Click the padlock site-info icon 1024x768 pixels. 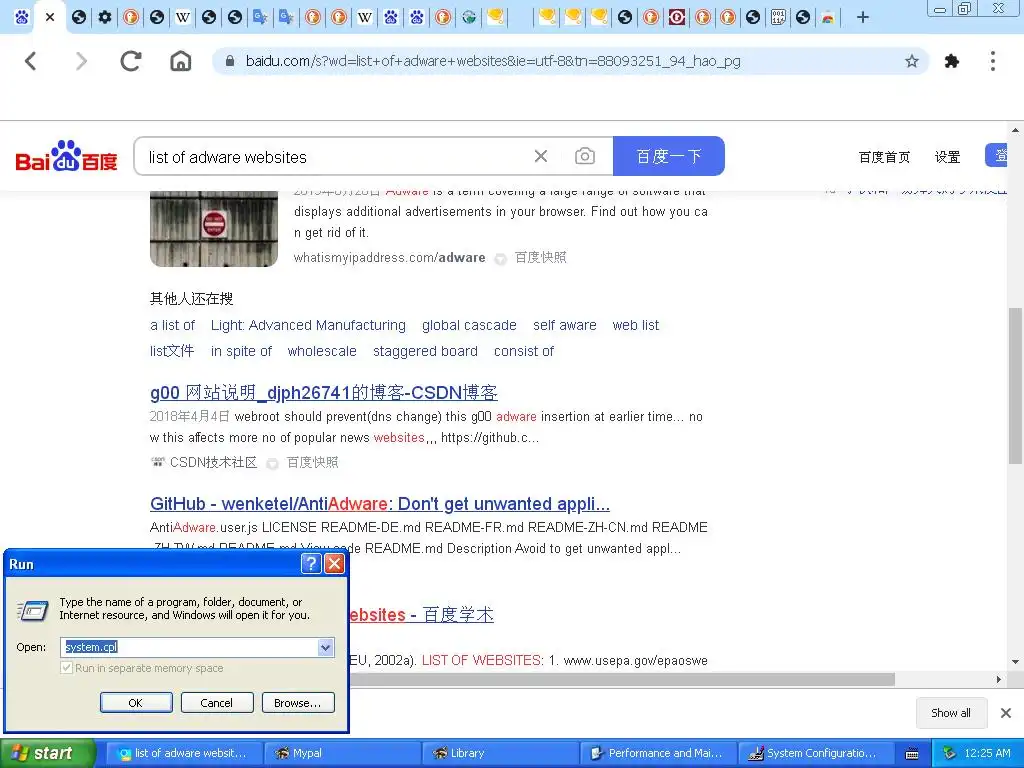(x=229, y=61)
